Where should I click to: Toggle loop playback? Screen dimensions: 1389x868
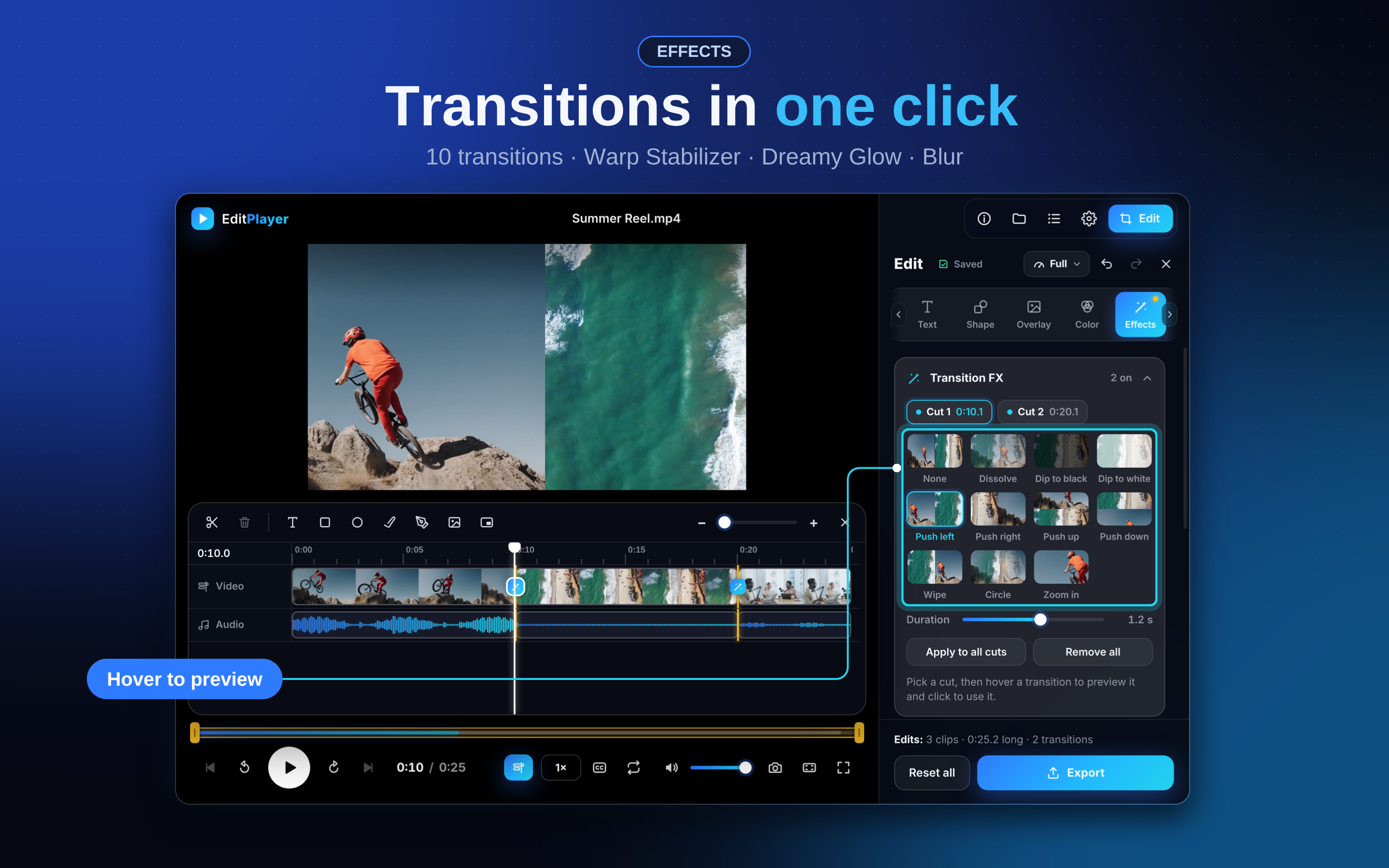[634, 768]
